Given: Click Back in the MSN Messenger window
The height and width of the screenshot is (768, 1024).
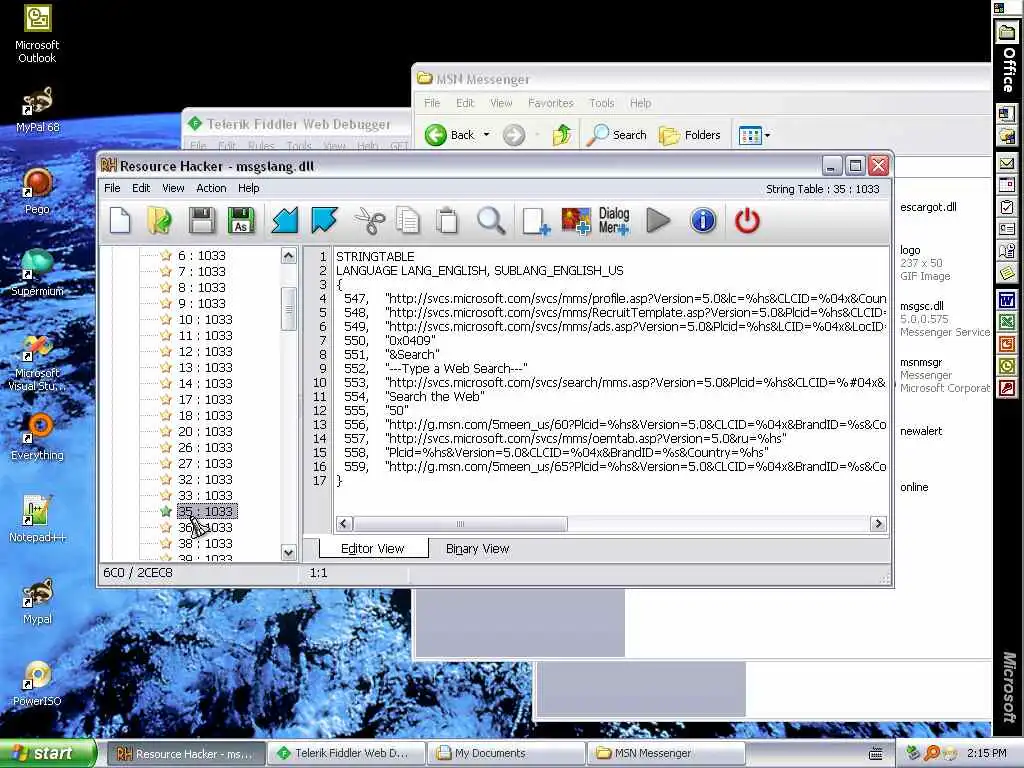Looking at the screenshot, I should (451, 135).
